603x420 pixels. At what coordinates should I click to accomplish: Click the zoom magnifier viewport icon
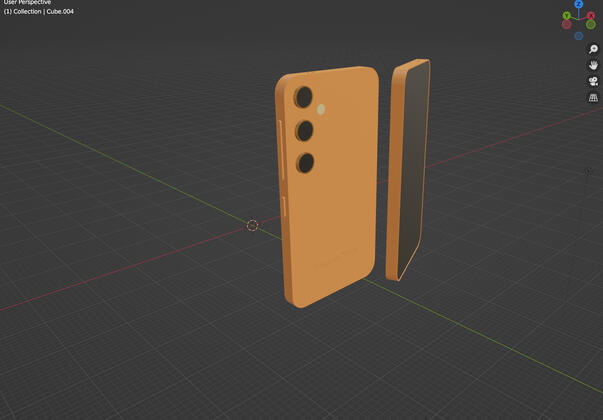pos(593,49)
